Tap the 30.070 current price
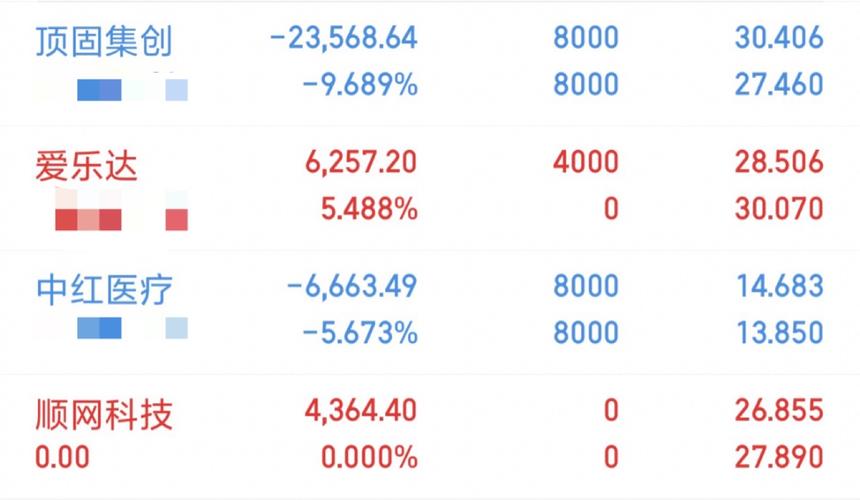 pos(778,209)
